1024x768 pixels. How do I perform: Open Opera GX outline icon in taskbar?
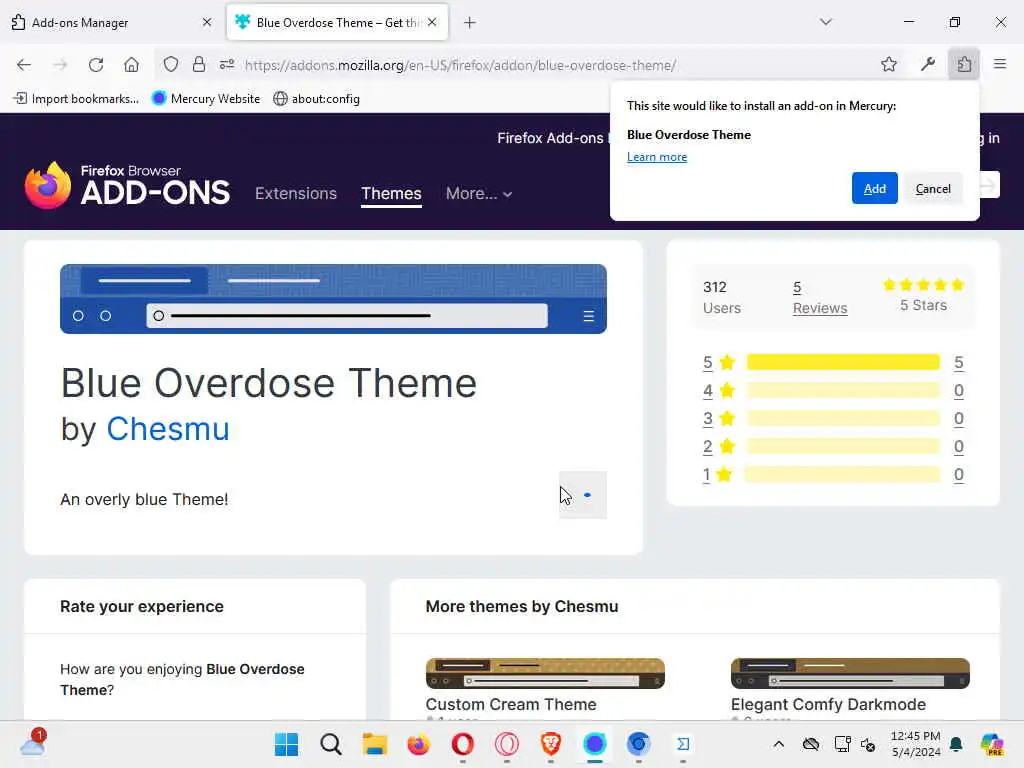pyautogui.click(x=507, y=744)
